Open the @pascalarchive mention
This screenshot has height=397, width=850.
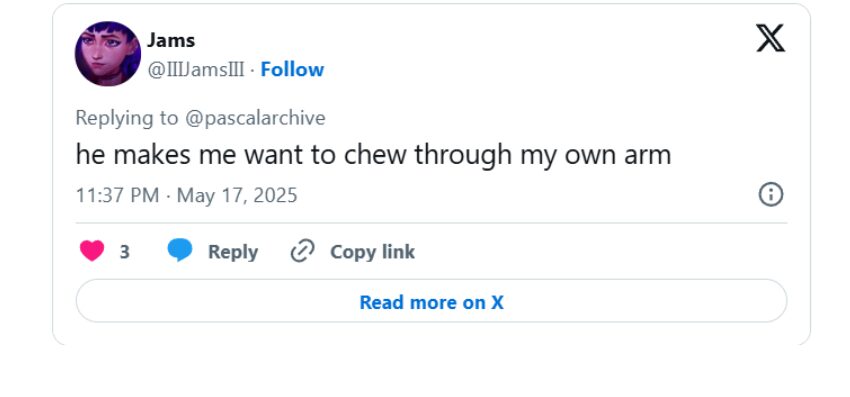[x=255, y=118]
